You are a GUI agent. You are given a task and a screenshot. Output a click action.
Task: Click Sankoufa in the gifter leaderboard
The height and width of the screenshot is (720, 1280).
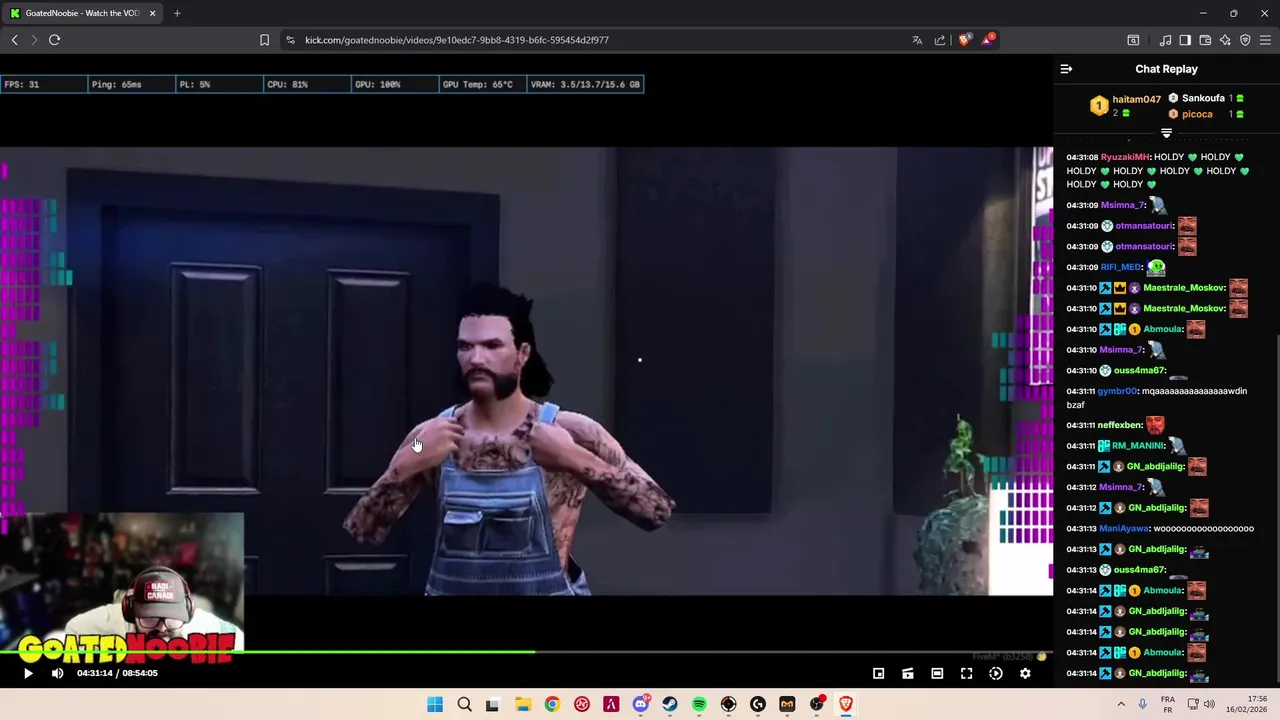pos(1203,98)
